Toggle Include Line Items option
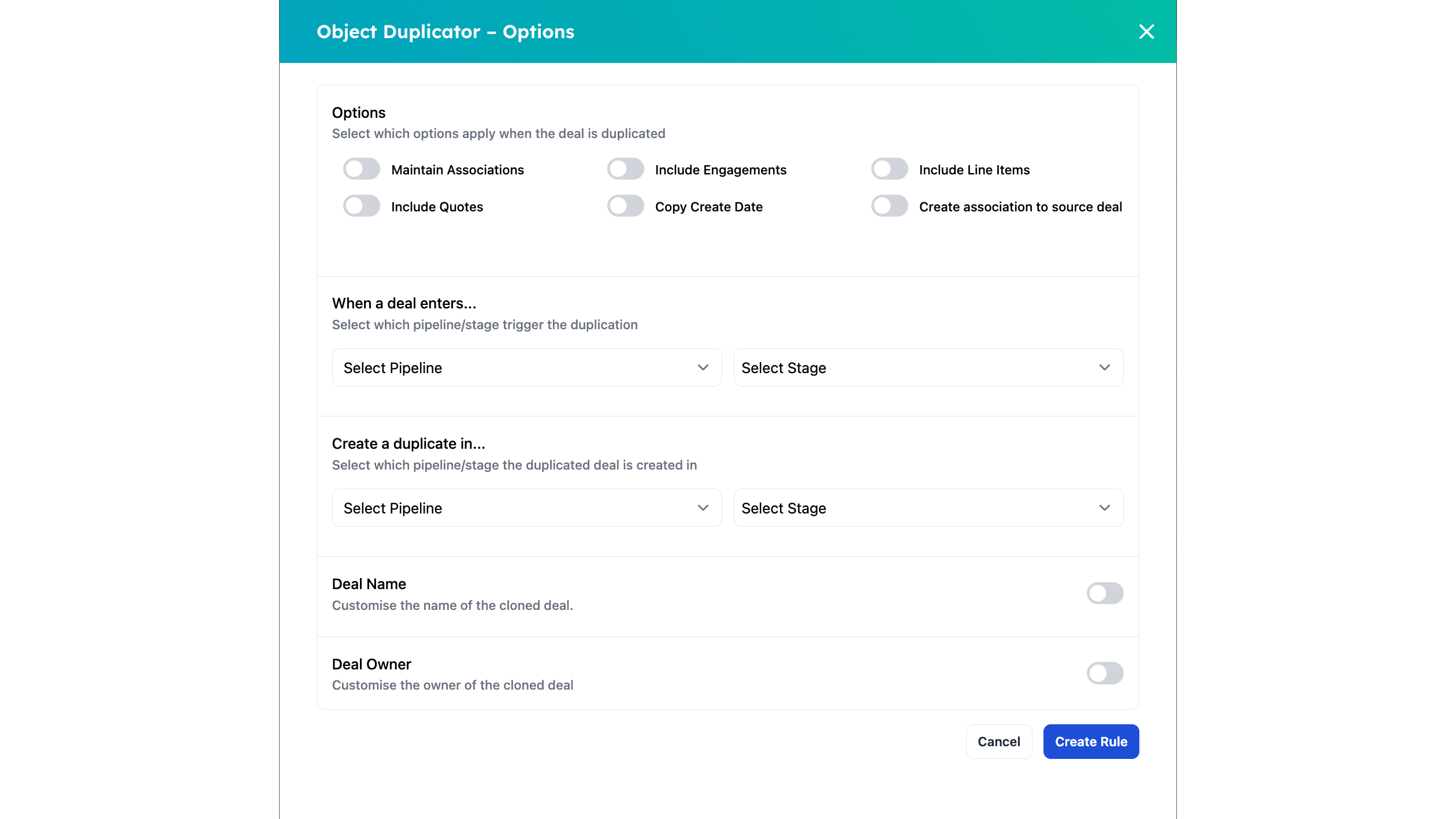The image size is (1456, 819). pyautogui.click(x=889, y=169)
